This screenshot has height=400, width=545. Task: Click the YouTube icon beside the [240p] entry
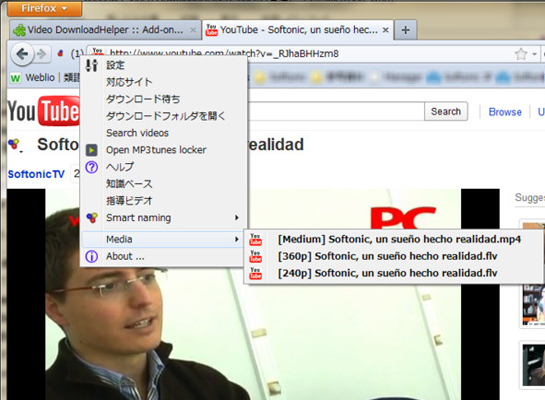tap(255, 274)
